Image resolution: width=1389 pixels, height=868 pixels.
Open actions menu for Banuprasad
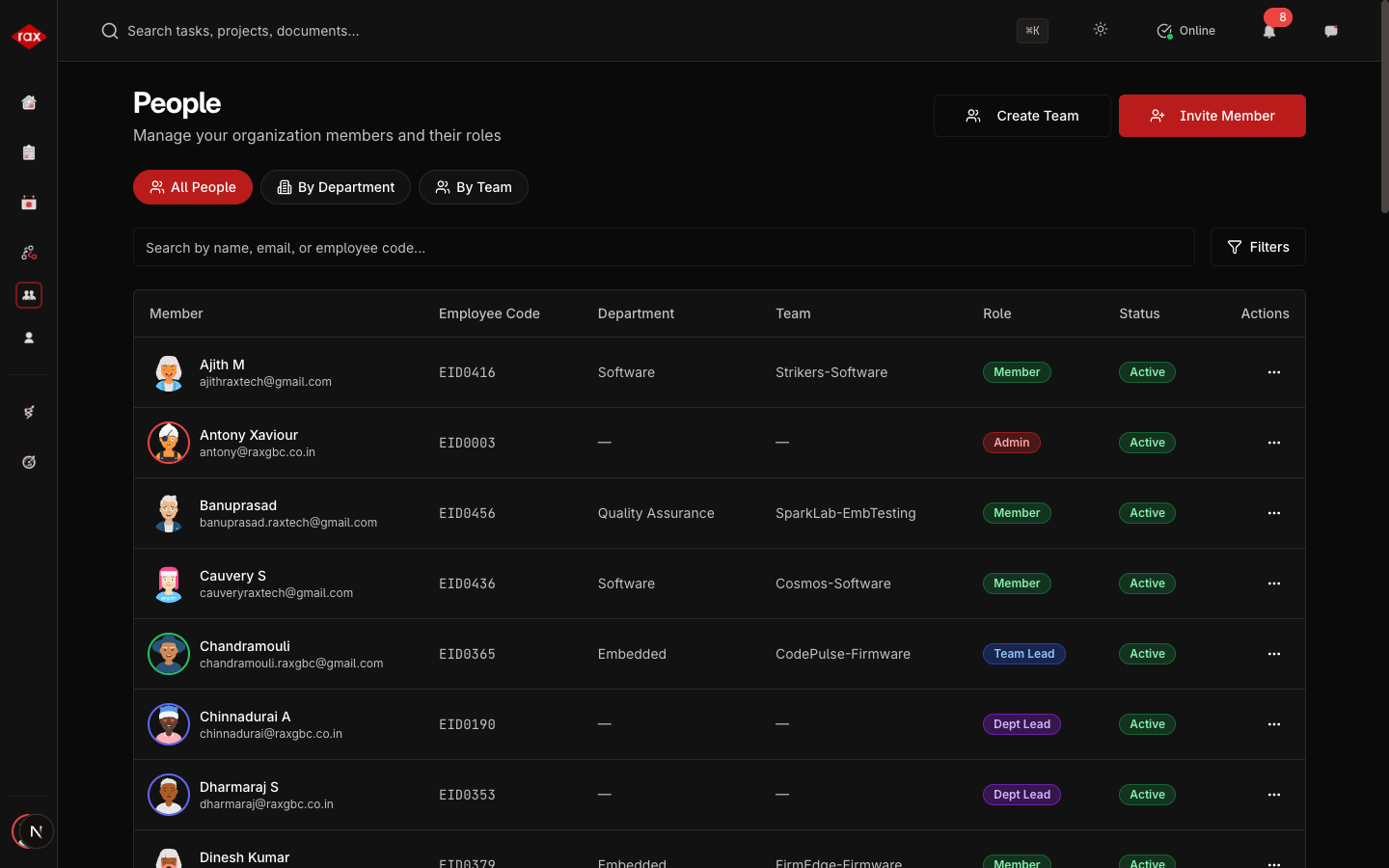1273,513
